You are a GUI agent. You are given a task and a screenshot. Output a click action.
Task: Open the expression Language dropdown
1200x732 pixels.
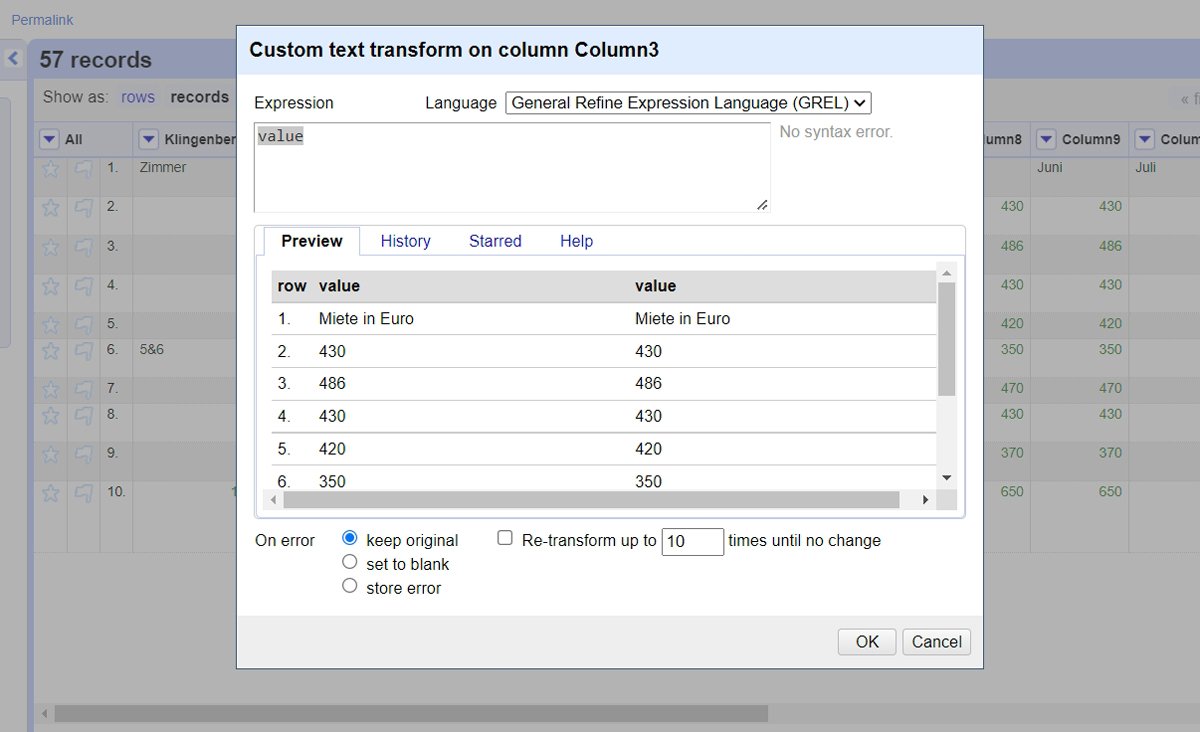click(689, 103)
